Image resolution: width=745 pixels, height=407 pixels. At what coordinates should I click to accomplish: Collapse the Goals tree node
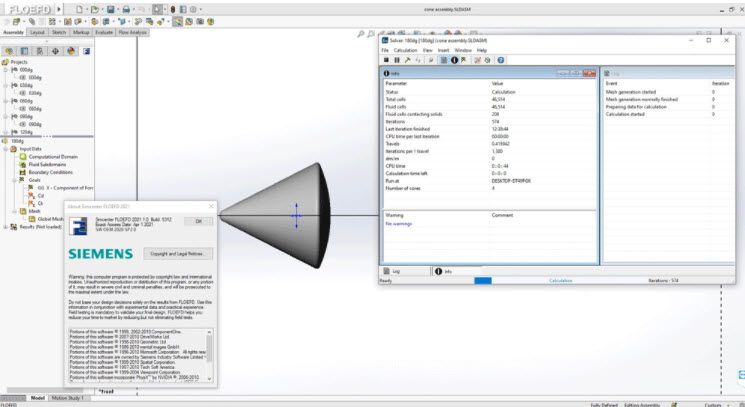tap(15, 180)
